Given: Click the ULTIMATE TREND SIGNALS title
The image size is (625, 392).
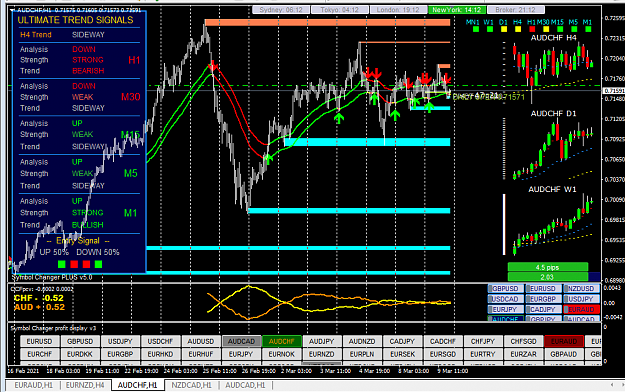Looking at the screenshot, I should point(75,20).
